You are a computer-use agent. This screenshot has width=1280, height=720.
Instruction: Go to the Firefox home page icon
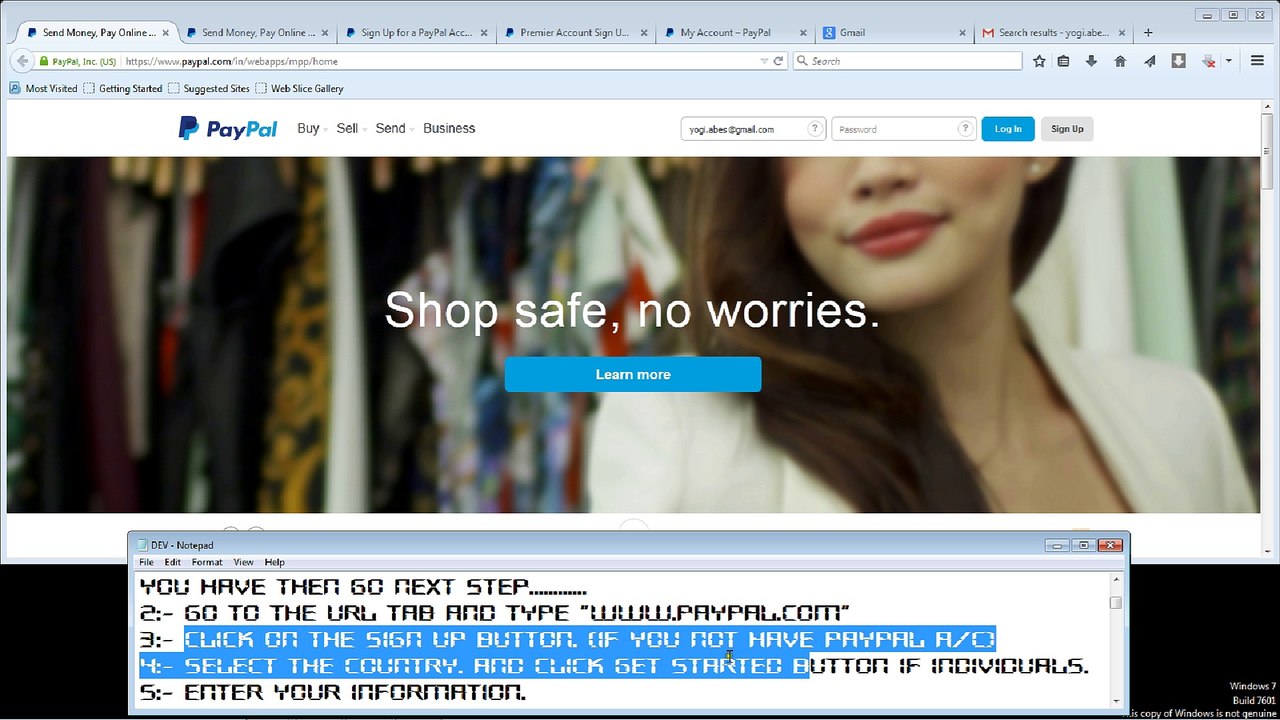pos(1120,61)
